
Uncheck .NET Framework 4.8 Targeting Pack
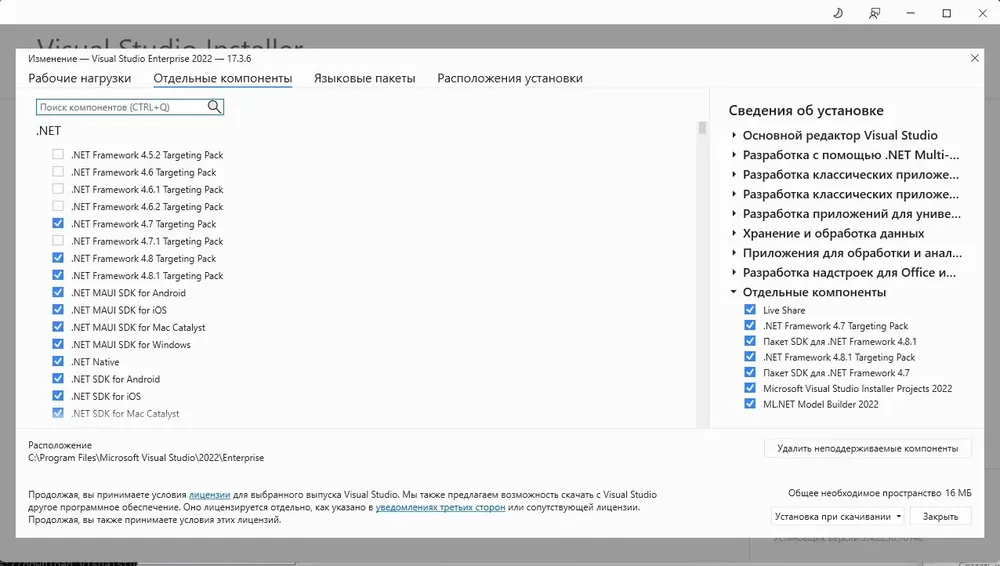coord(58,258)
